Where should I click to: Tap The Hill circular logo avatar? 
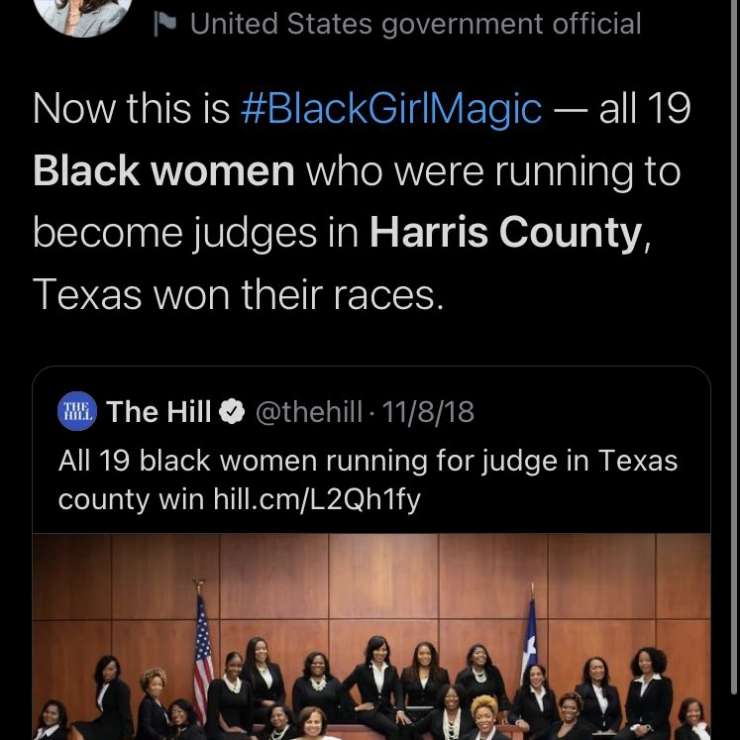[77, 411]
